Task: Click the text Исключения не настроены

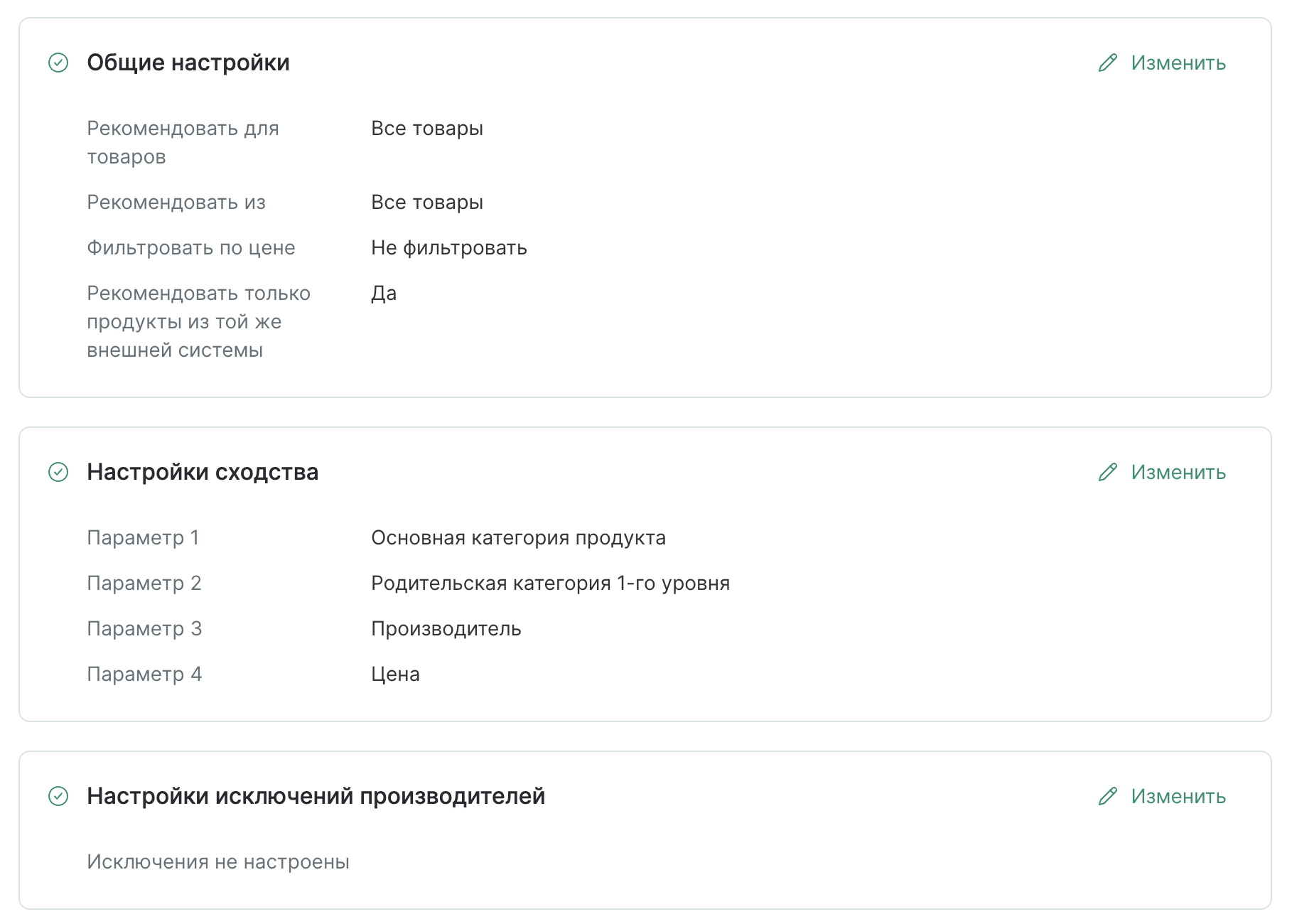Action: [x=217, y=861]
